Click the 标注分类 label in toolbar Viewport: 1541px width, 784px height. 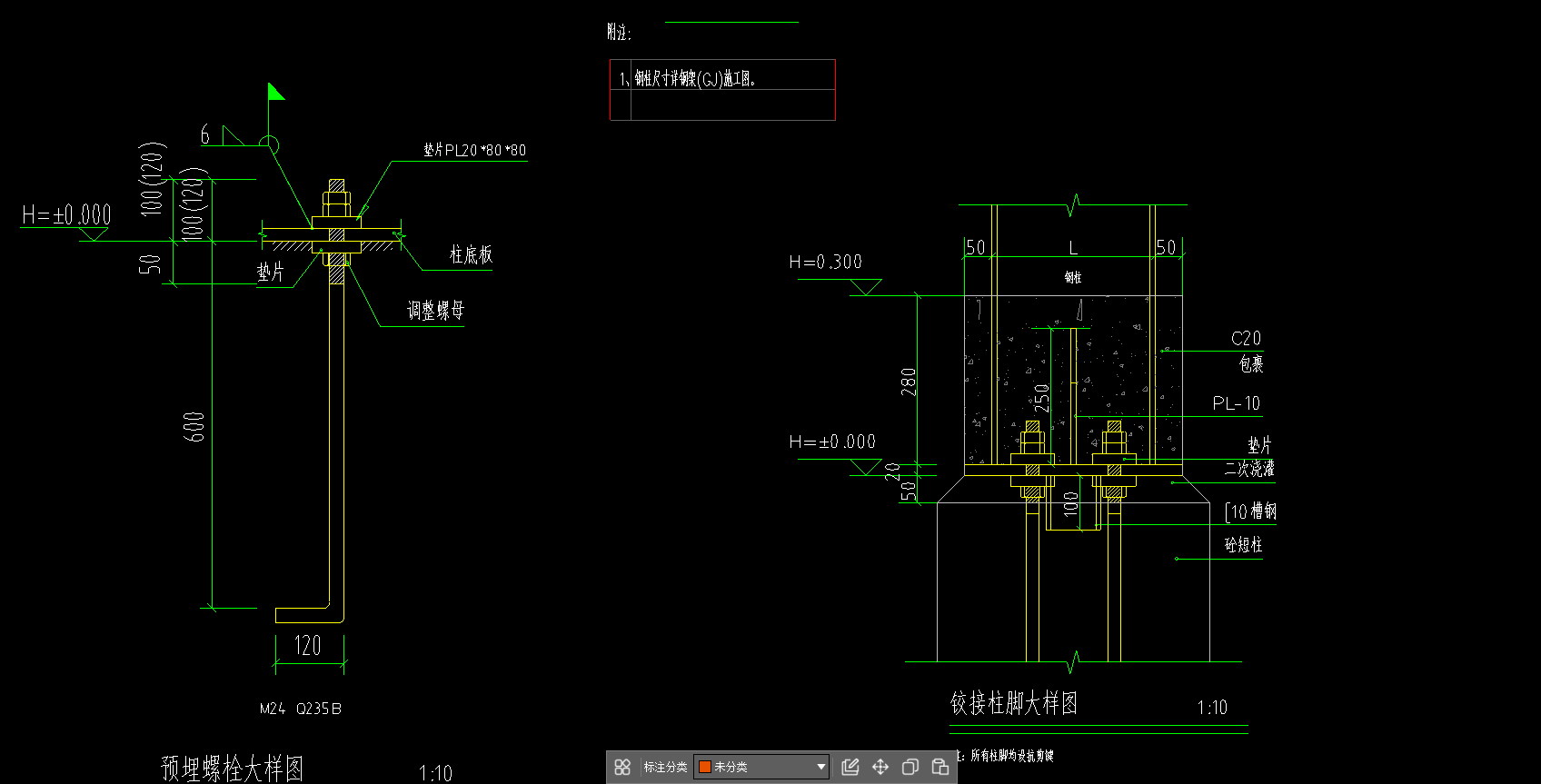(x=665, y=768)
